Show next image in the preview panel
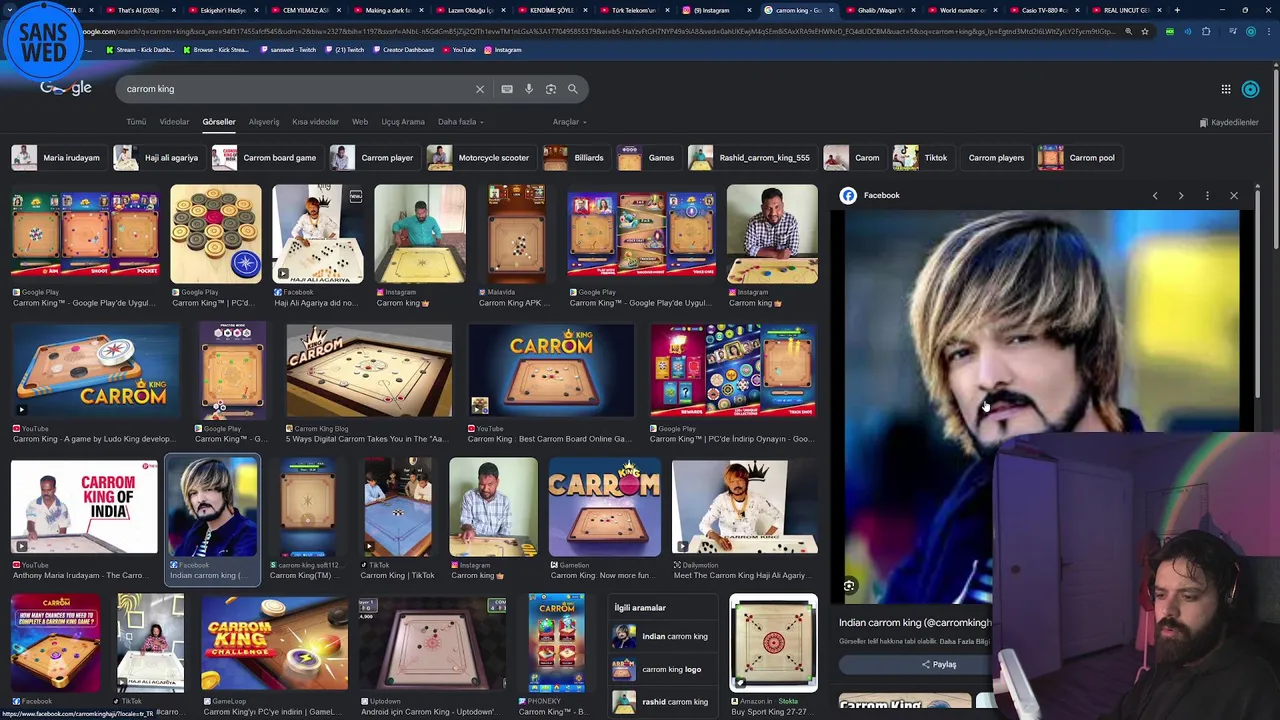1280x720 pixels. pos(1181,196)
